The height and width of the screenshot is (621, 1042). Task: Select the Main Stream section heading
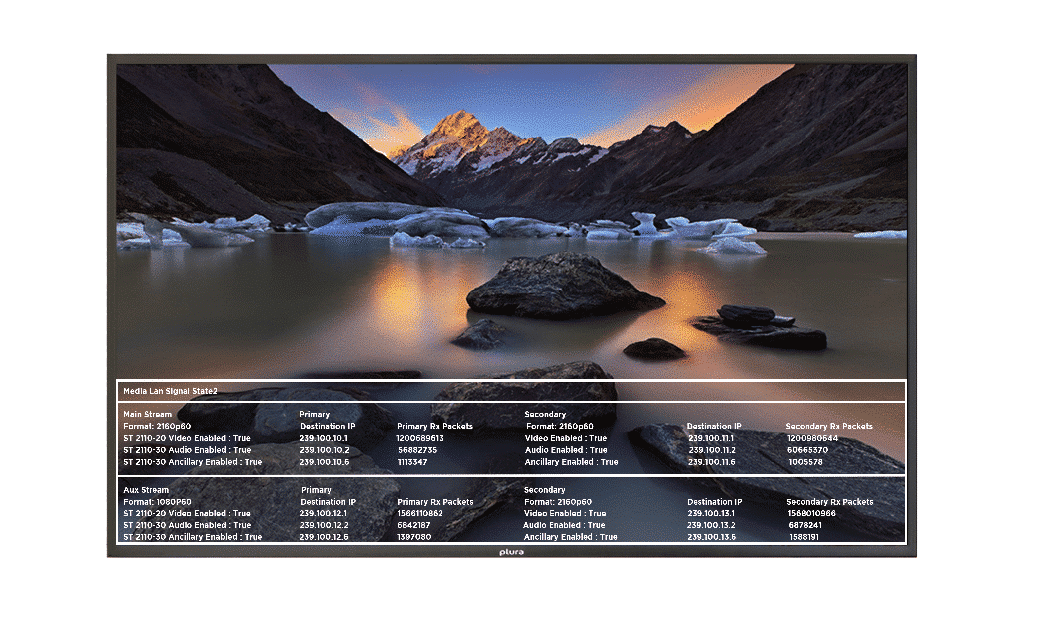pyautogui.click(x=148, y=414)
